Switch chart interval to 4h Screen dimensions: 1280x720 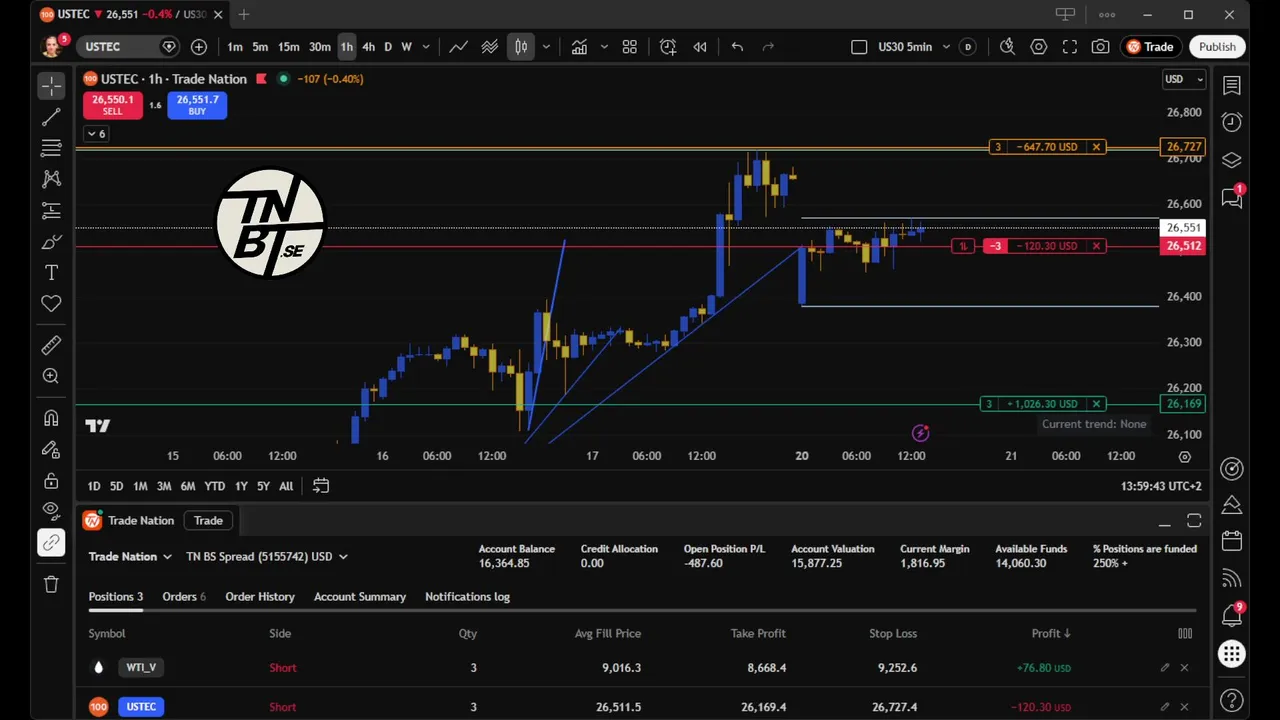click(x=368, y=47)
